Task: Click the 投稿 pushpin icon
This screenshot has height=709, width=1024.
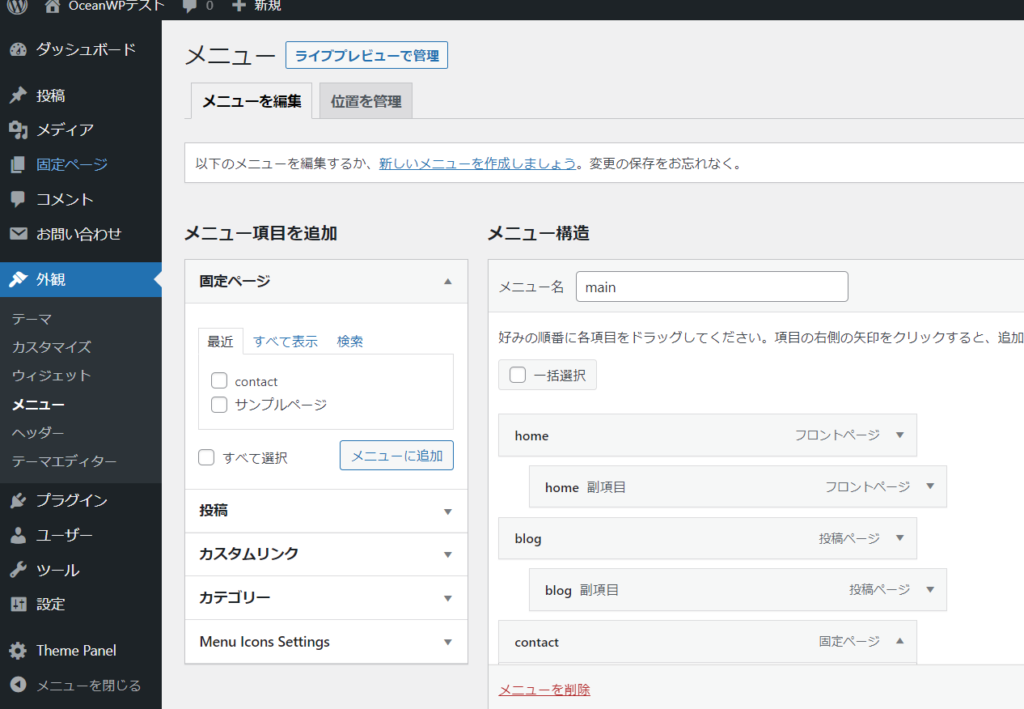Action: (x=18, y=95)
